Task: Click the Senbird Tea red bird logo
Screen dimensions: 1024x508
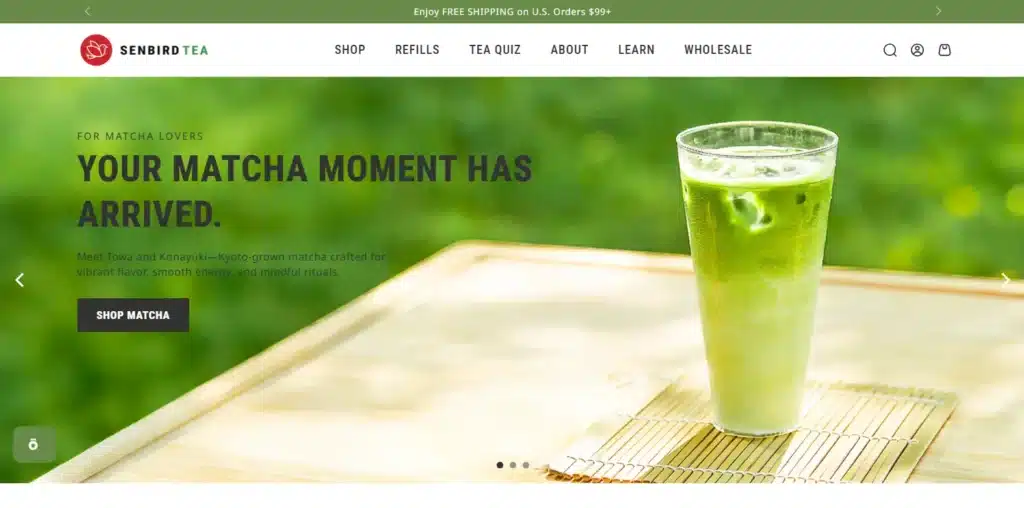Action: click(96, 50)
